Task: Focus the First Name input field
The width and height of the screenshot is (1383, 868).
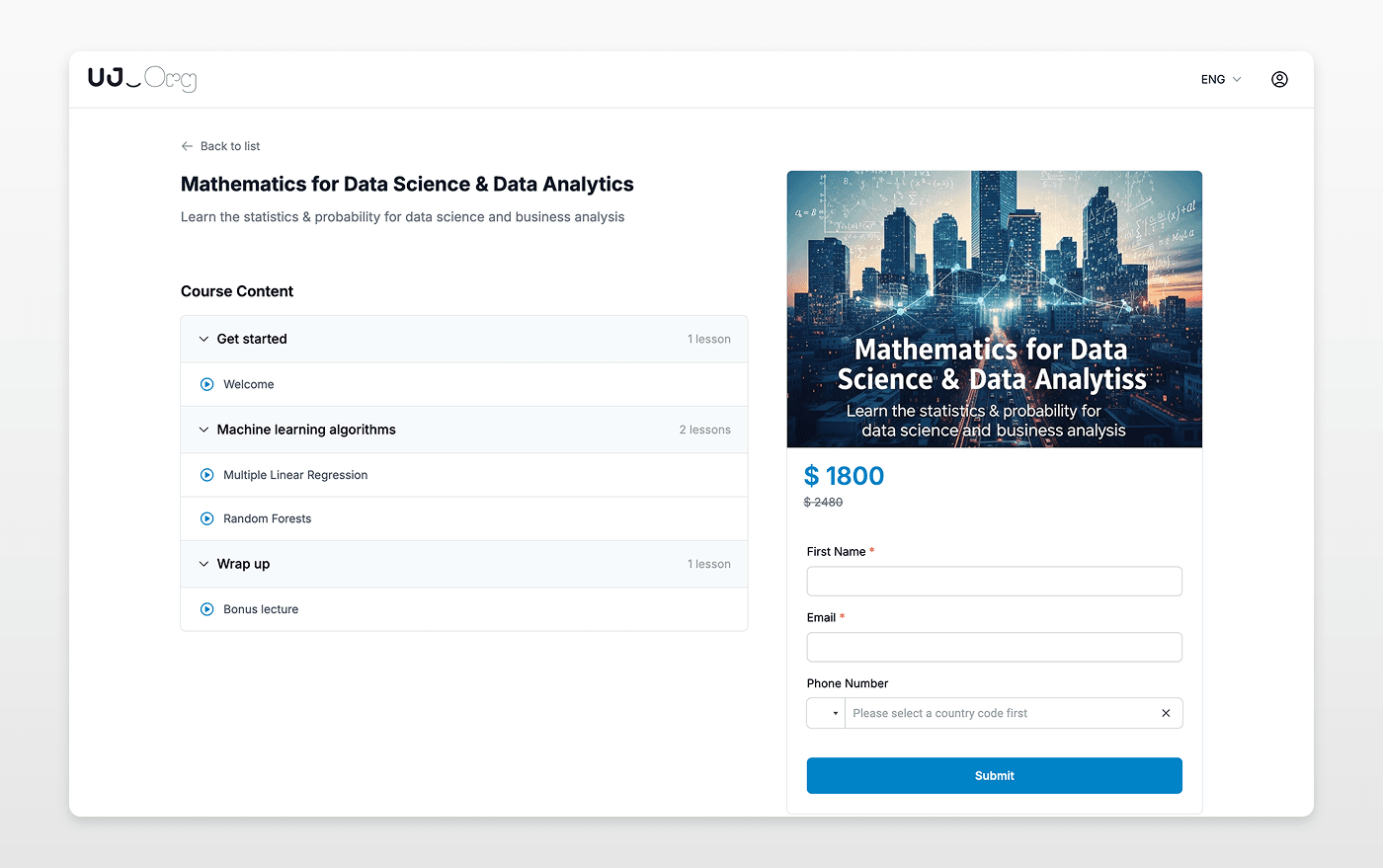Action: tap(994, 582)
